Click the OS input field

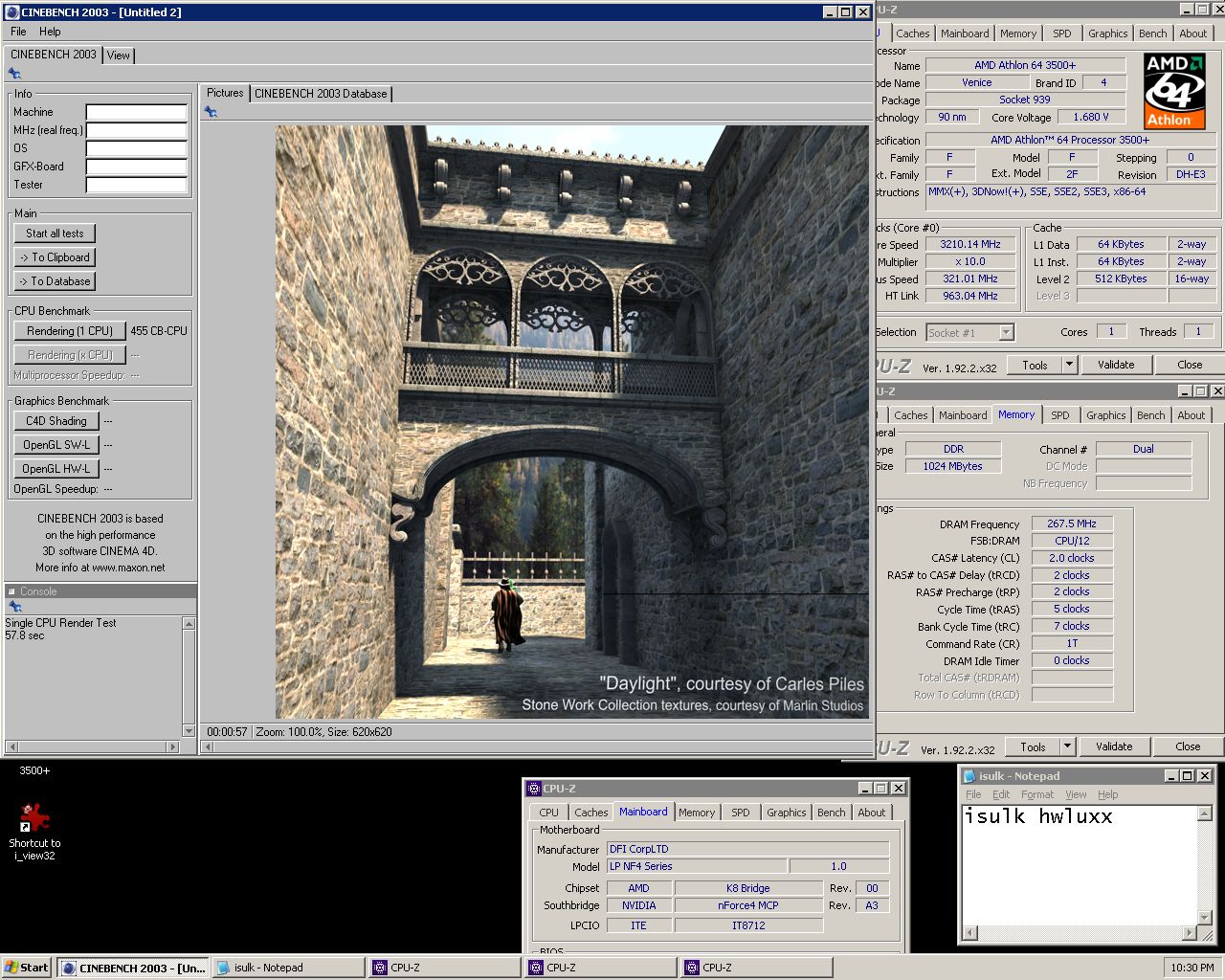coord(136,148)
